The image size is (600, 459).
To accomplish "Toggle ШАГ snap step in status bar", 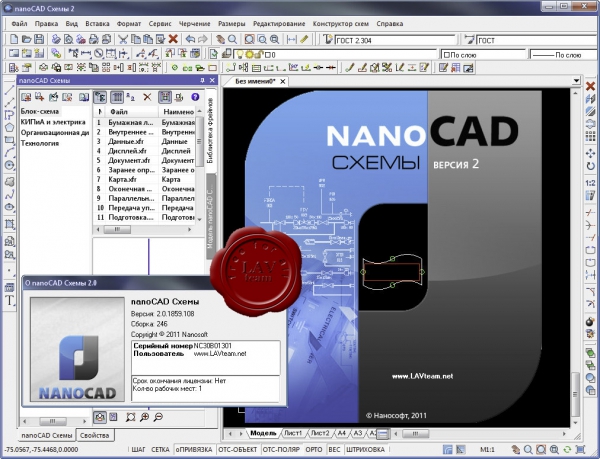I will click(138, 449).
